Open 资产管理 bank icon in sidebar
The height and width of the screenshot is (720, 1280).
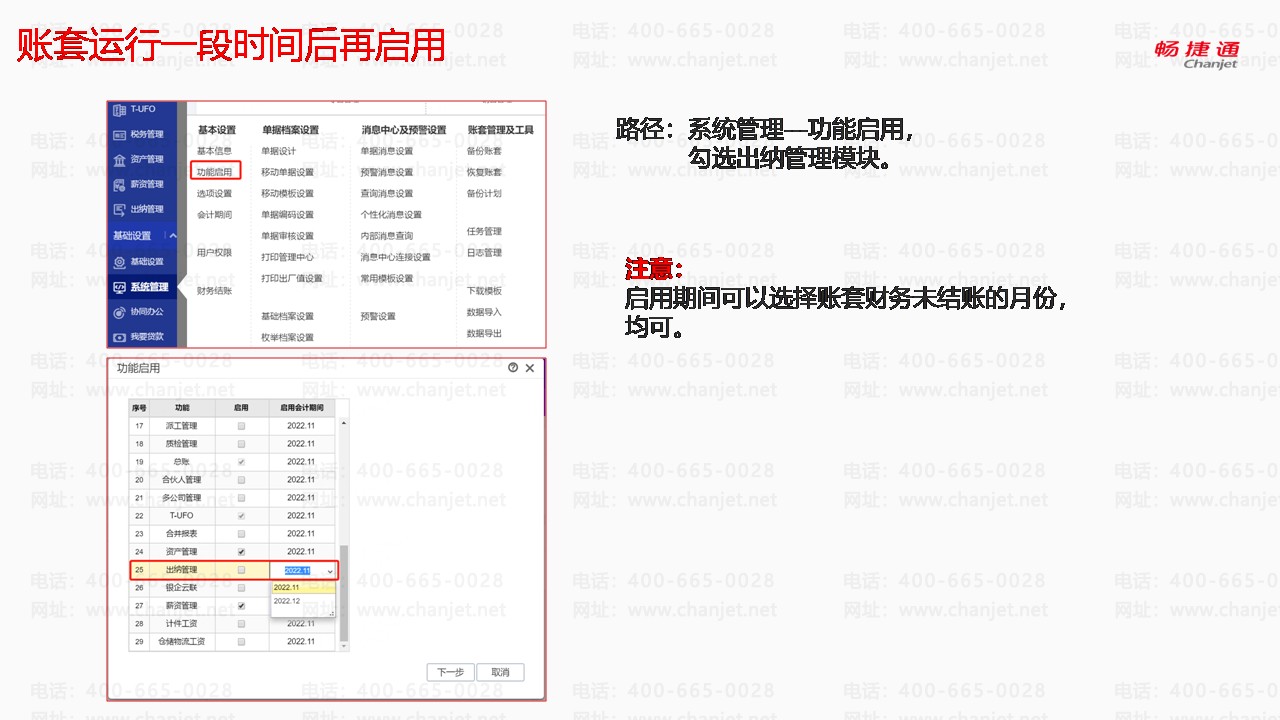pyautogui.click(x=120, y=159)
